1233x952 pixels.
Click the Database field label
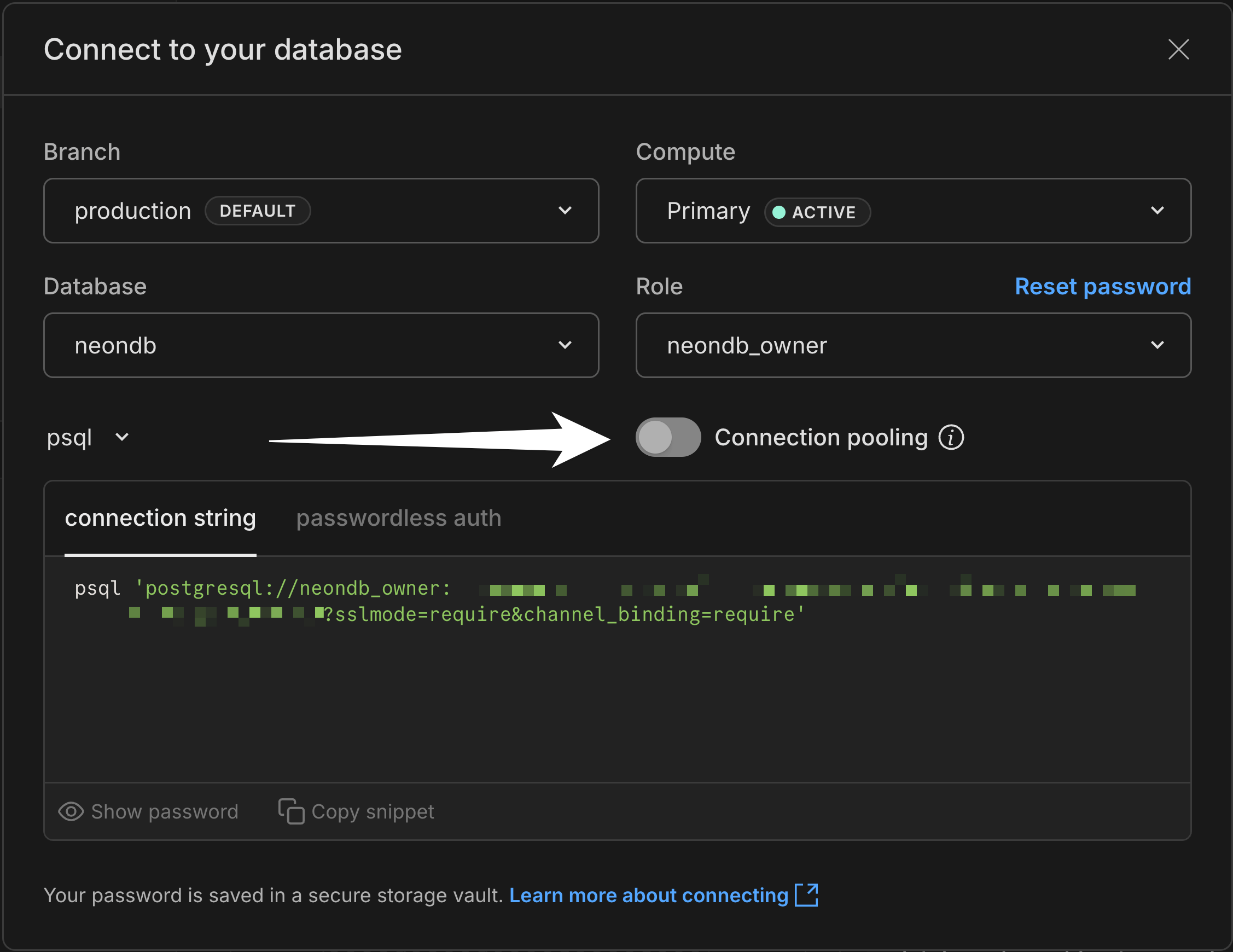[x=95, y=286]
